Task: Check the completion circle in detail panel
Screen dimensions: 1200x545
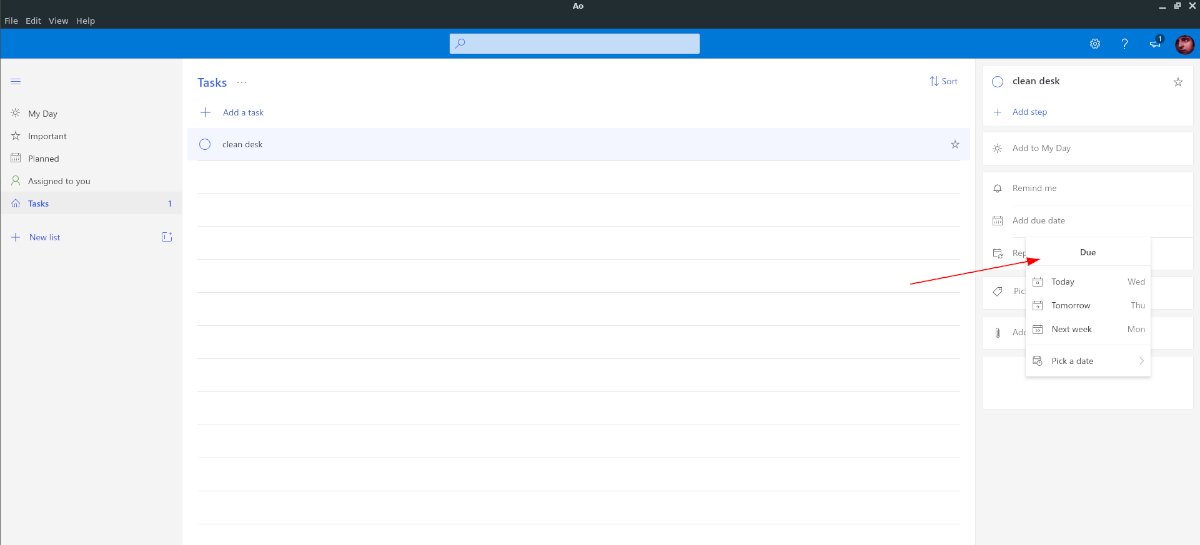Action: 997,82
